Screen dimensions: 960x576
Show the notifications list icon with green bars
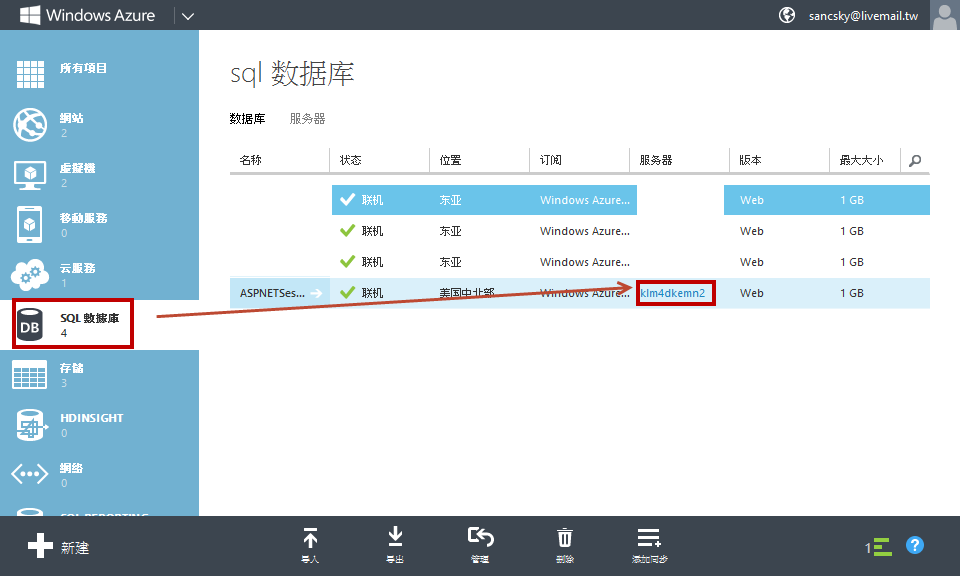tap(882, 547)
